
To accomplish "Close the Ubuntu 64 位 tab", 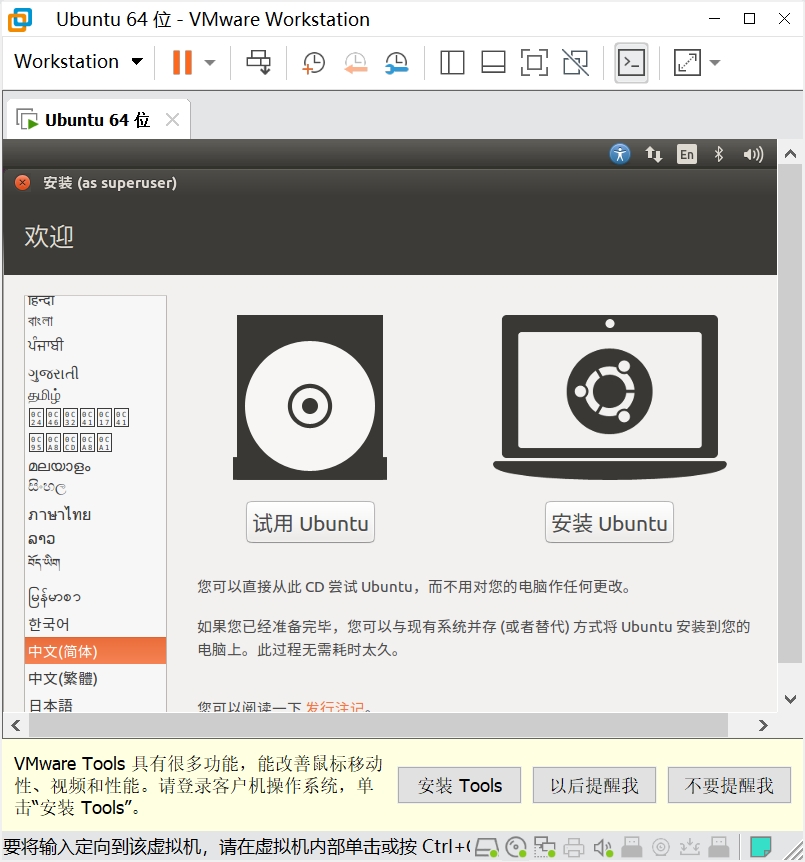I will click(x=173, y=119).
